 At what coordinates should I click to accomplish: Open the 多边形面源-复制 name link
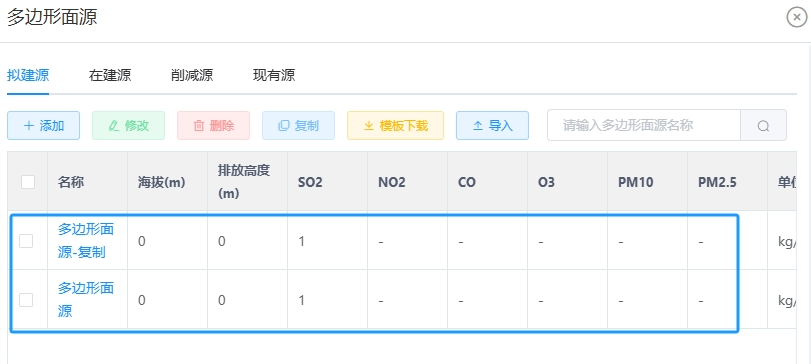(85, 240)
